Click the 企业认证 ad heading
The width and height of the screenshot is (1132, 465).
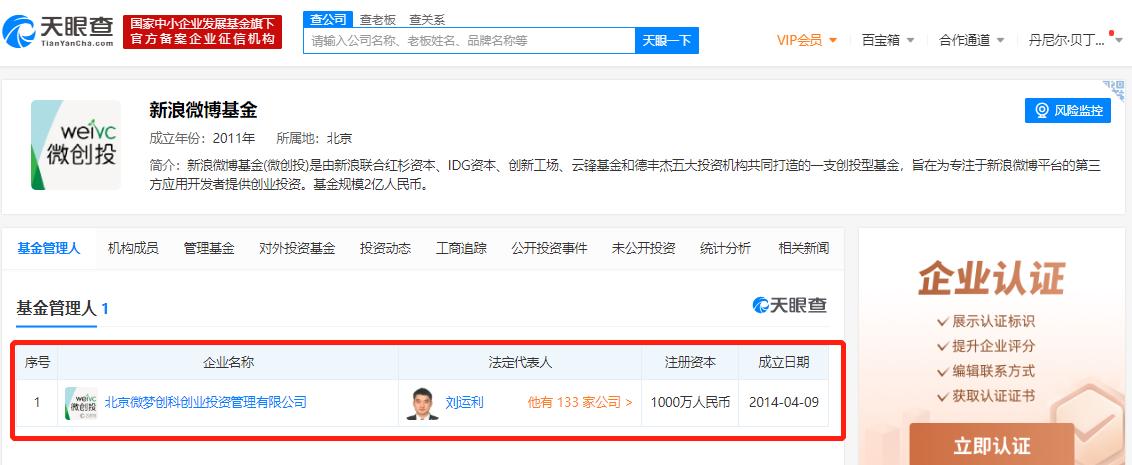coord(991,279)
